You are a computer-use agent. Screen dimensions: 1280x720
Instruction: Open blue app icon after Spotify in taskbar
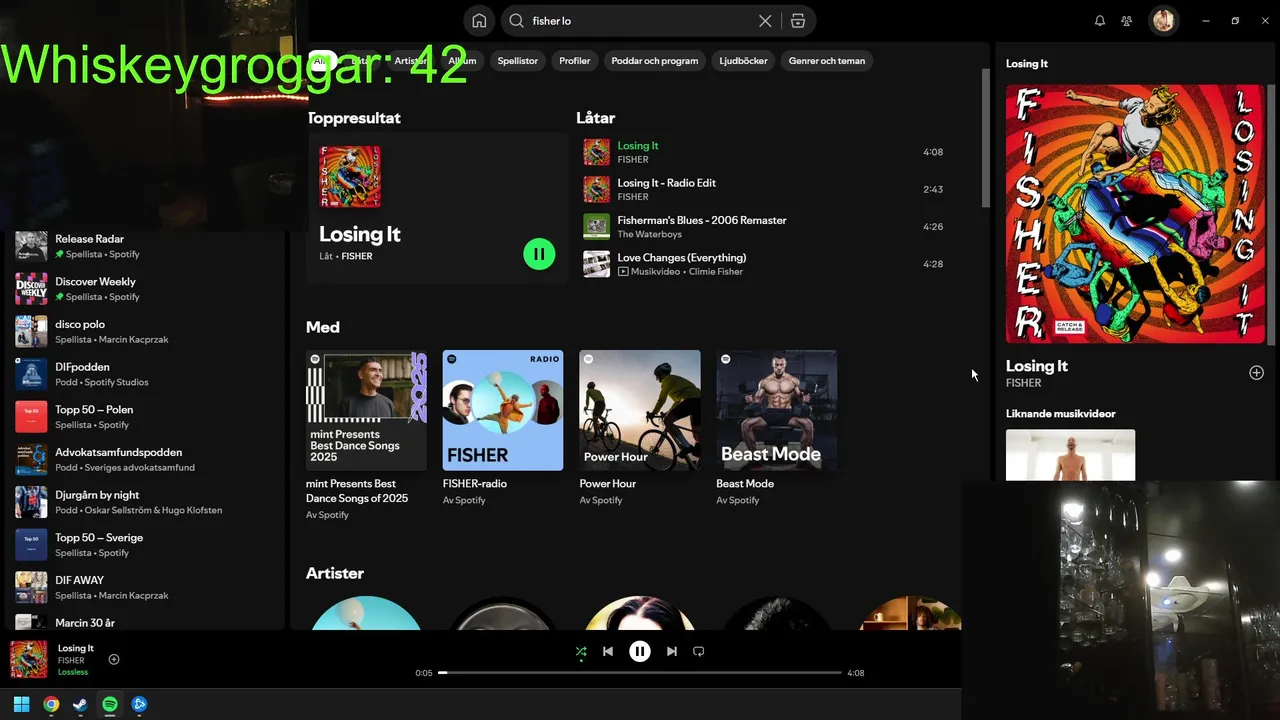pyautogui.click(x=139, y=704)
